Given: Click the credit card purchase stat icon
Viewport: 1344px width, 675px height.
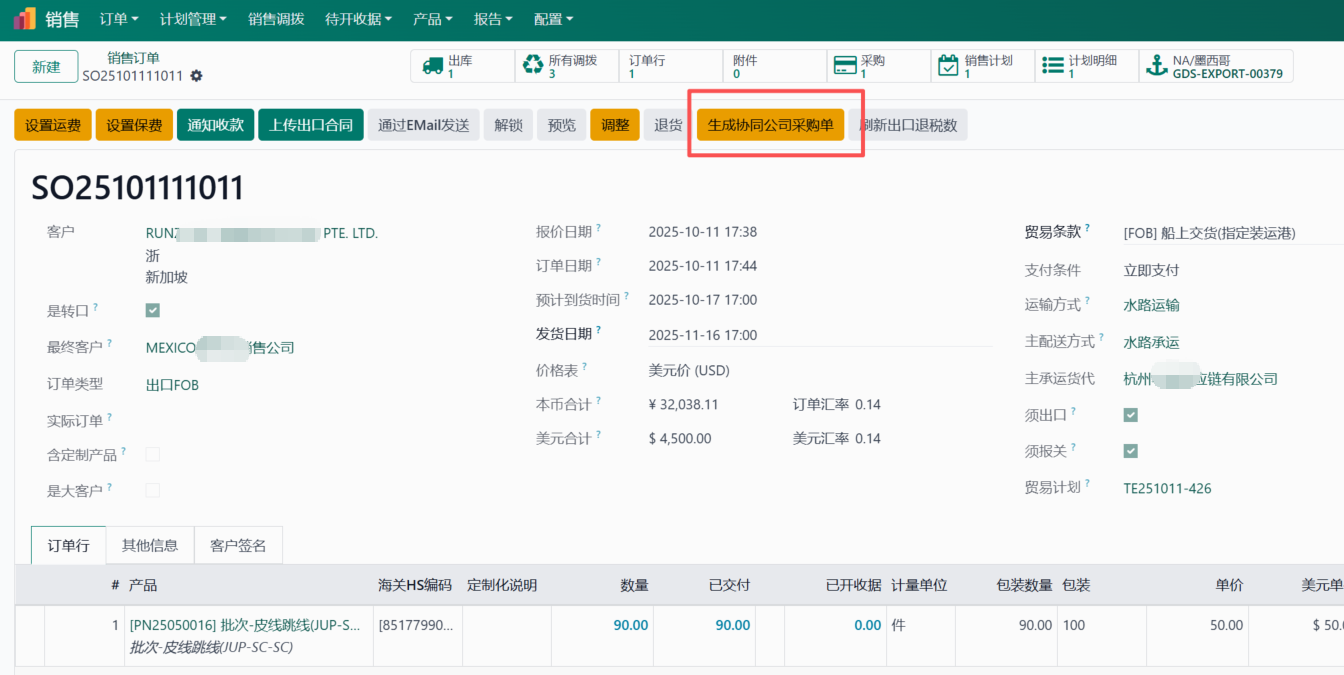Looking at the screenshot, I should pyautogui.click(x=845, y=66).
